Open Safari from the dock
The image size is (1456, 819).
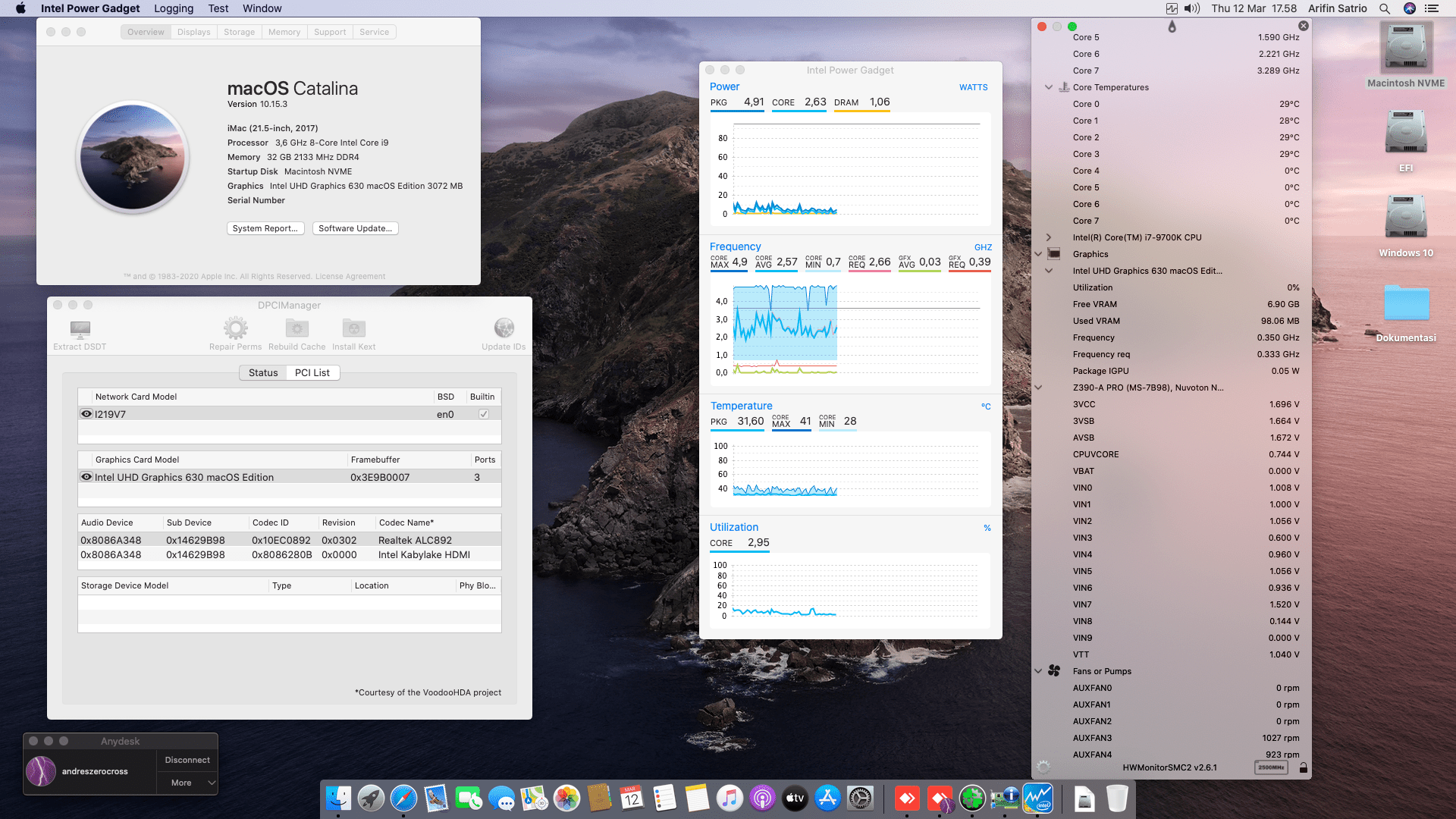[403, 798]
